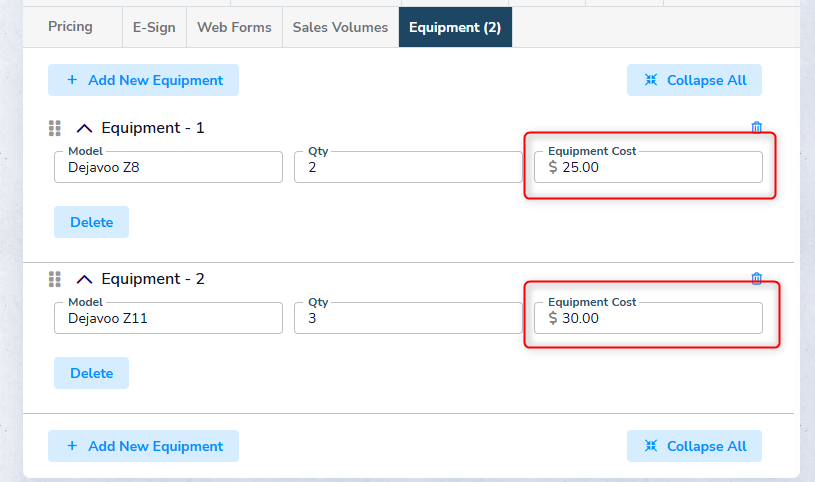Click the Equipment - 2 drag handle icon
The height and width of the screenshot is (482, 815).
click(55, 279)
